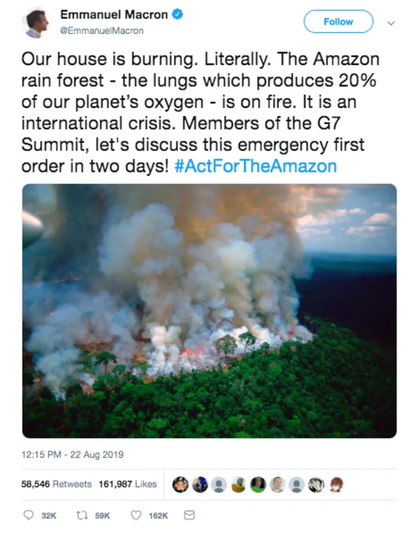Click the Emmanuel Macron display name
Image resolution: width=419 pixels, height=540 pixels.
pos(114,14)
